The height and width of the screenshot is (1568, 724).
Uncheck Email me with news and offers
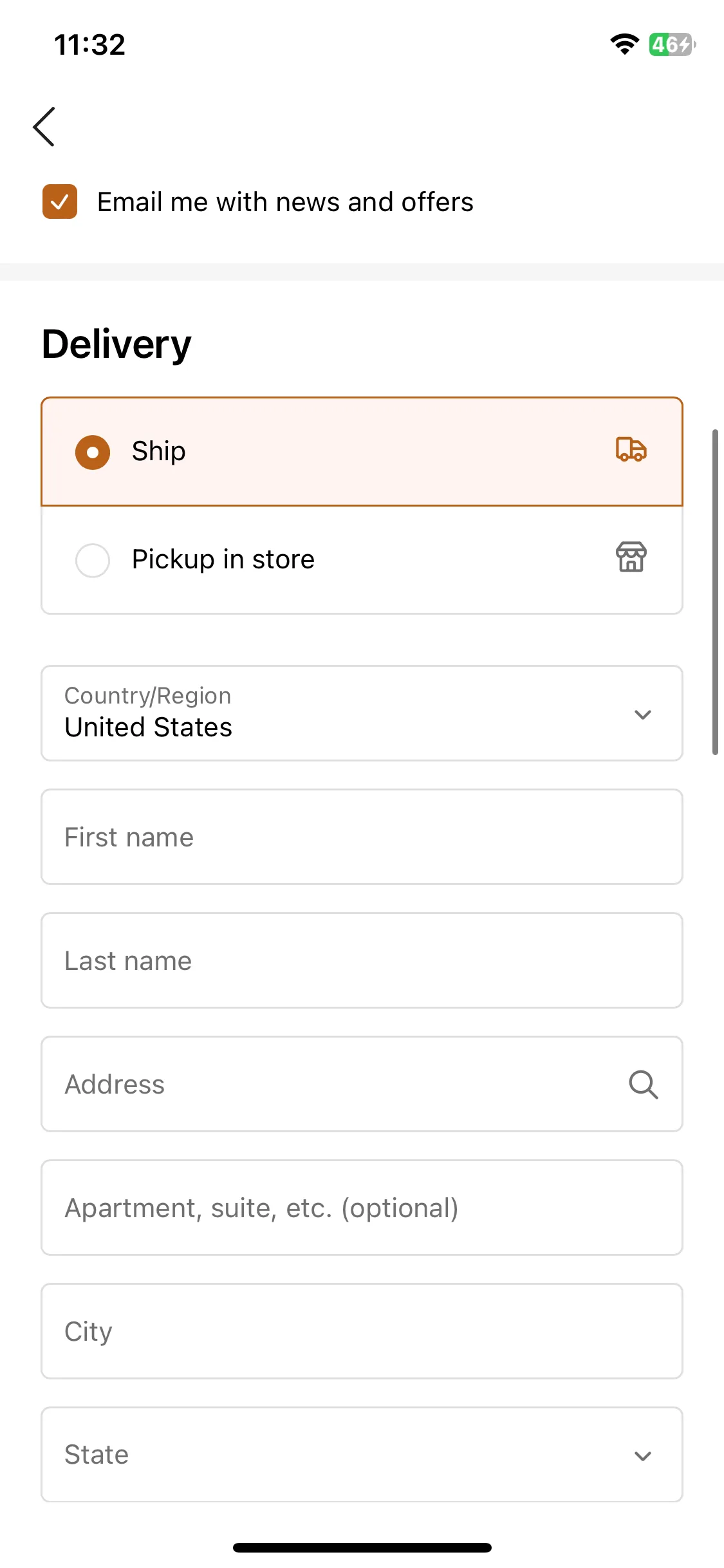[60, 201]
